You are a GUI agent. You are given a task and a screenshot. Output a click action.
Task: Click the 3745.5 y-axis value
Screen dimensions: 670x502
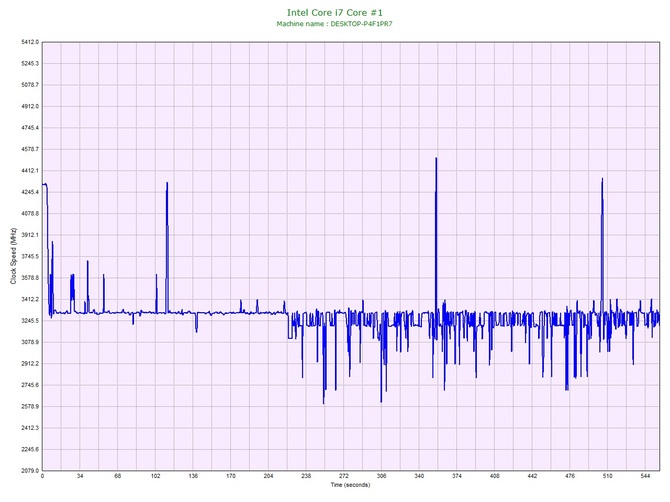(x=30, y=256)
